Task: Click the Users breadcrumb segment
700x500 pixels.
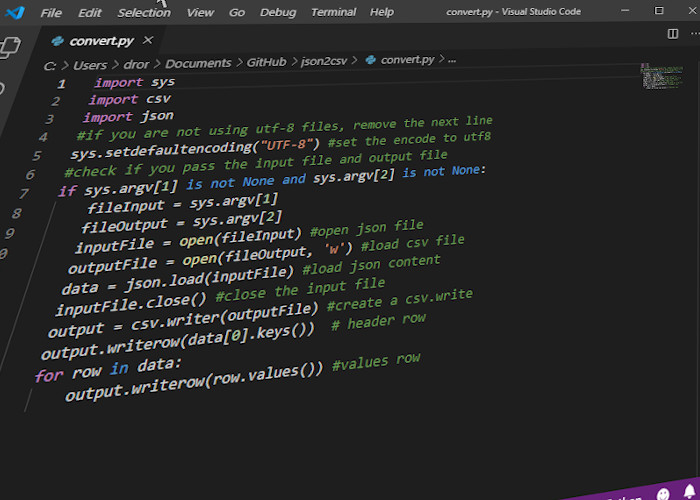Action: click(90, 65)
